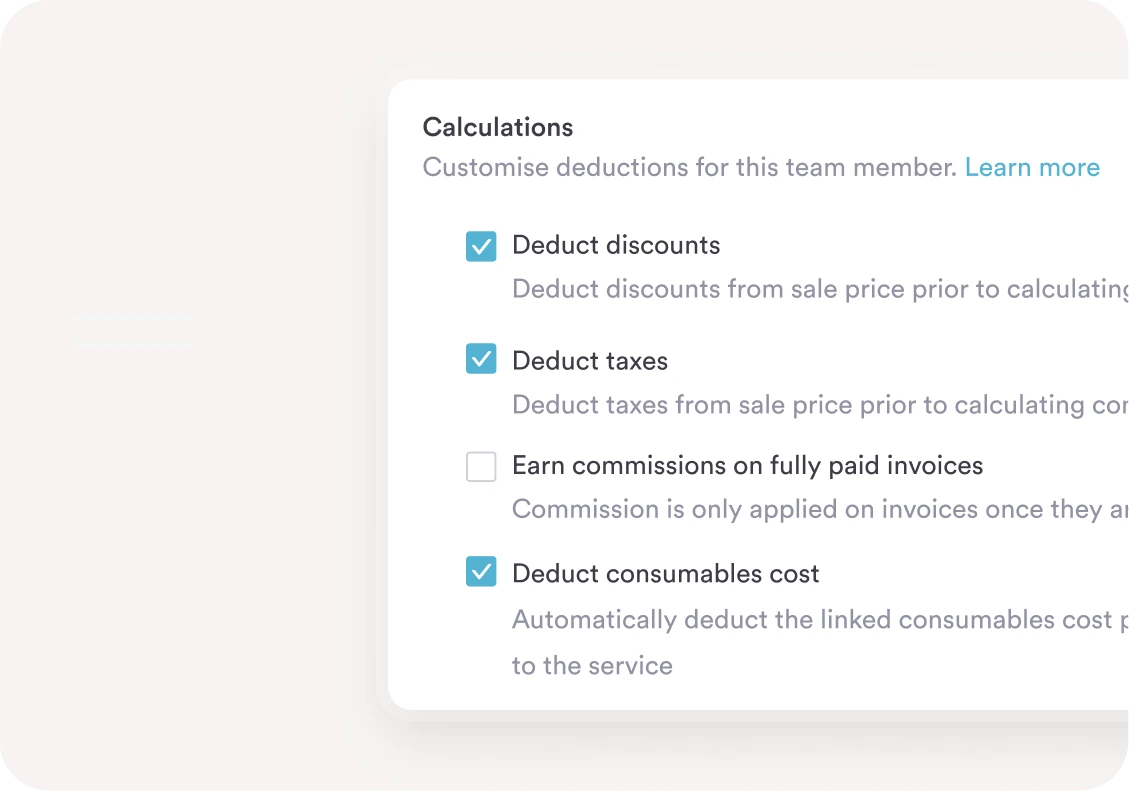Viewport: 1129px width, 791px height.
Task: Enable Earn commissions on fully paid invoices
Action: (481, 466)
